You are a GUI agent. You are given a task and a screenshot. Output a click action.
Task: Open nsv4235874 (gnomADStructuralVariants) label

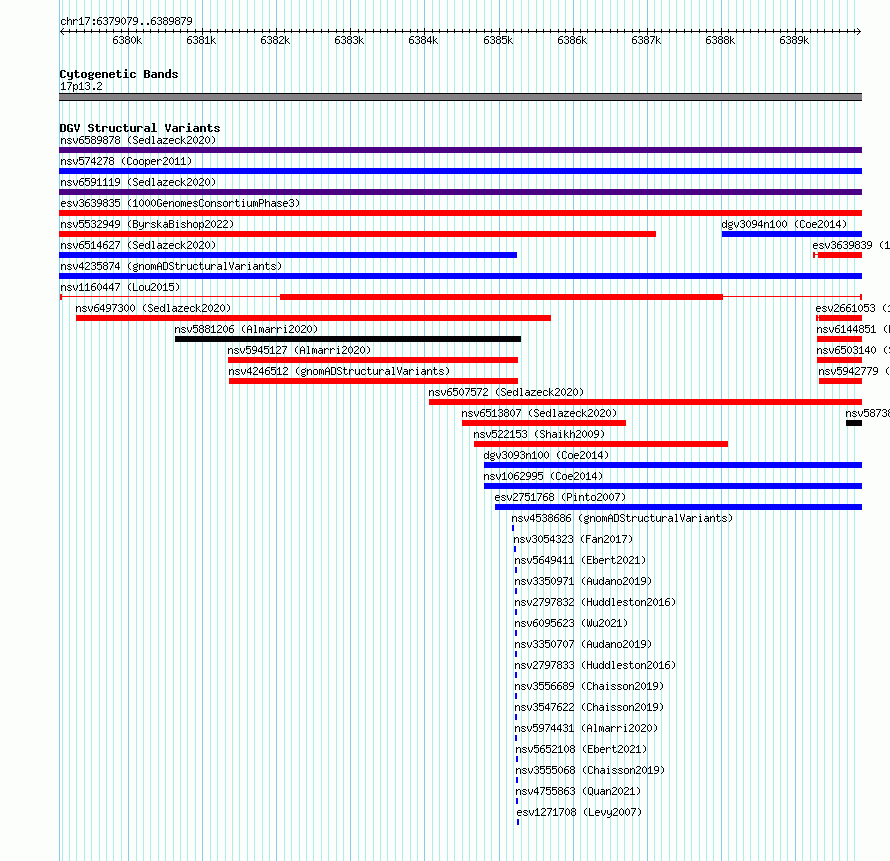(171, 266)
